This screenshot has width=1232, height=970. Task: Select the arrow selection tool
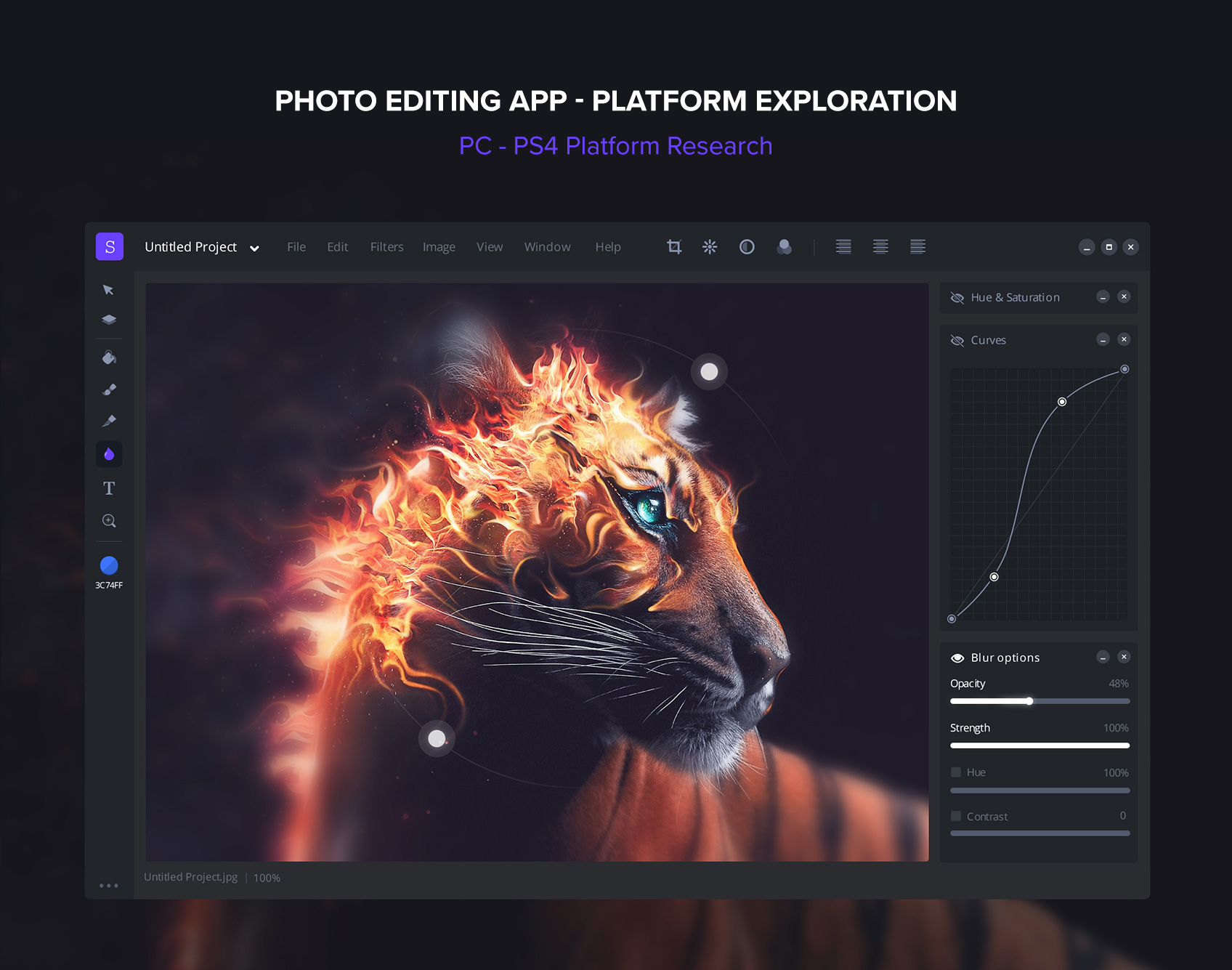[x=108, y=290]
